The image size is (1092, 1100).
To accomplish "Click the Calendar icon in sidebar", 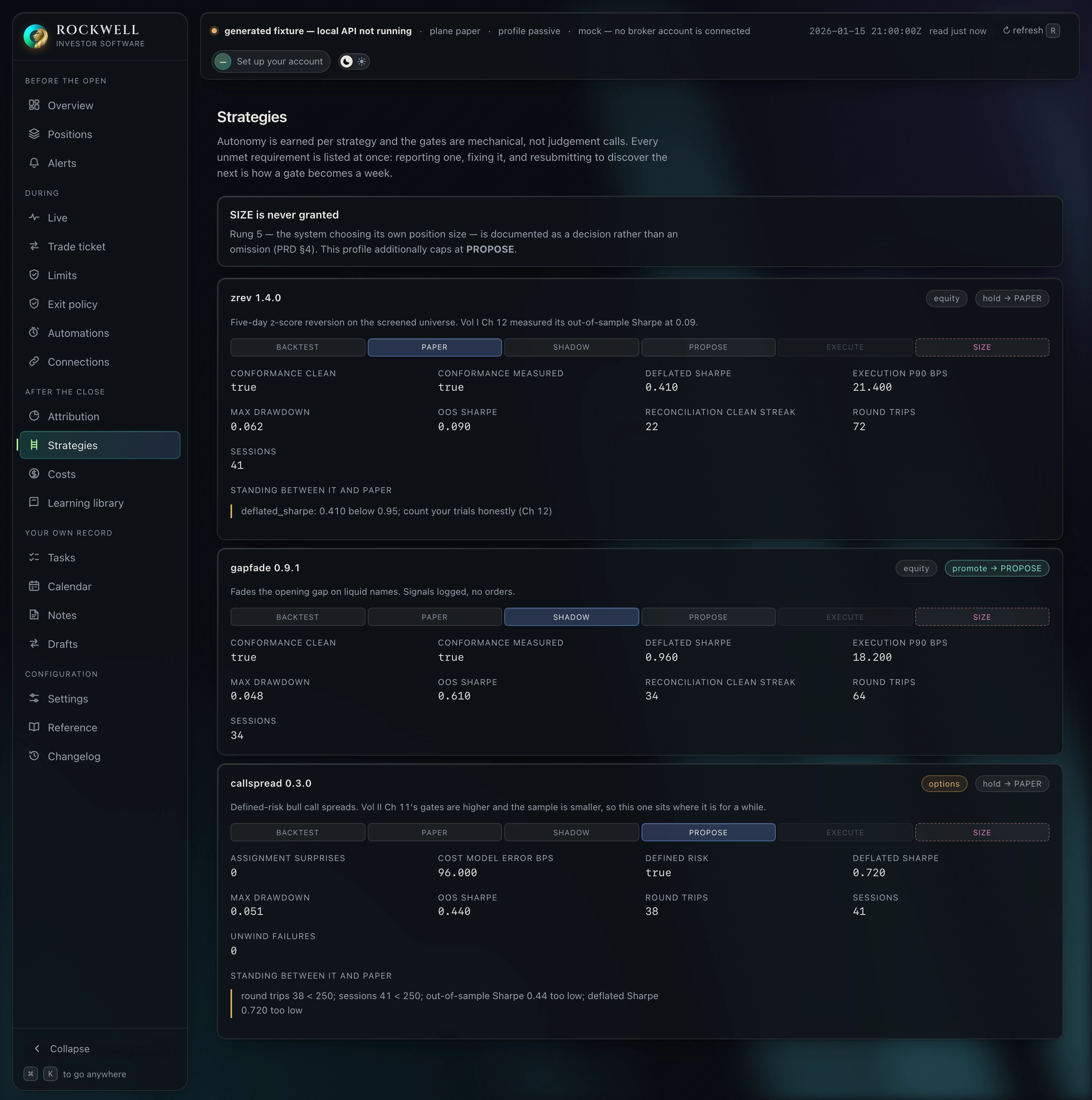I will 34,586.
